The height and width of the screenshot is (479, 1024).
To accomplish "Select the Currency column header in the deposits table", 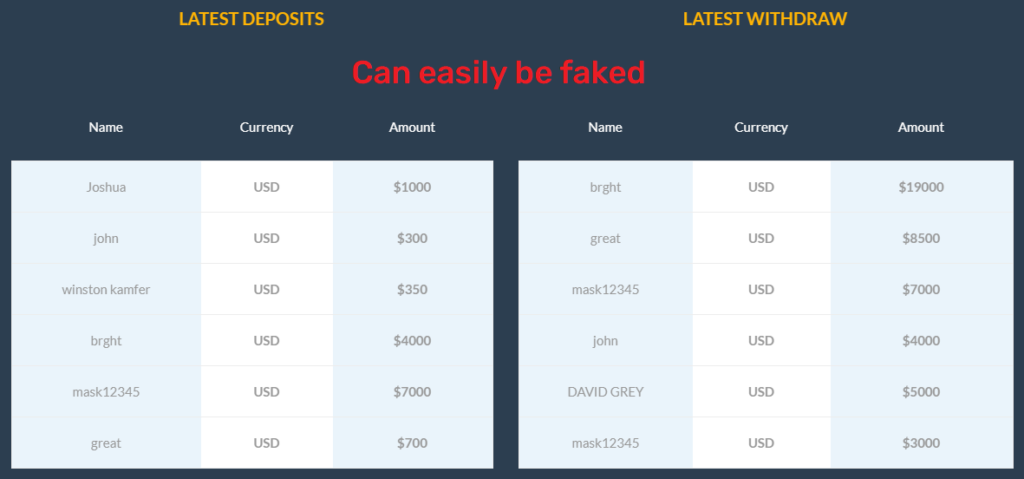I will pyautogui.click(x=266, y=127).
